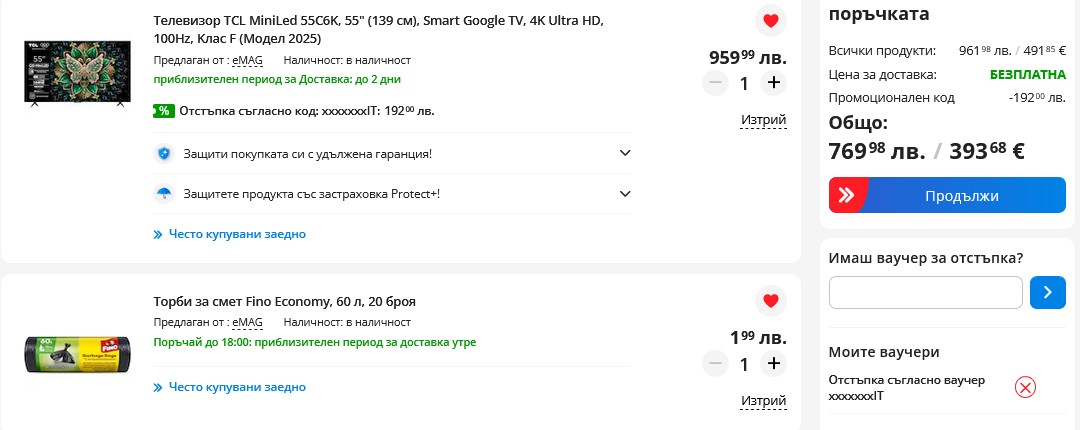Click the extended warranty shield icon
Screen dimensions: 1080x430
pyautogui.click(x=164, y=154)
